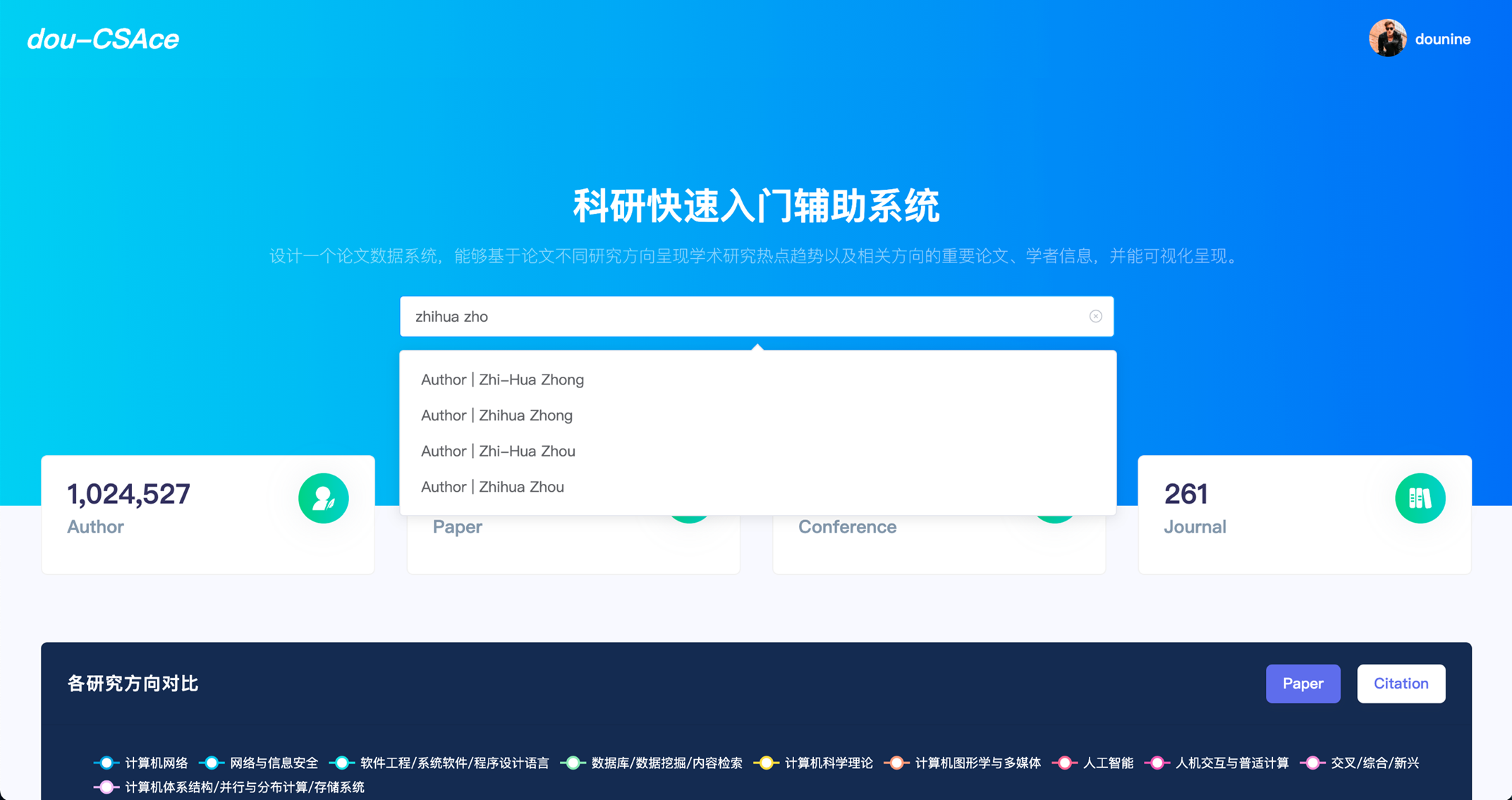This screenshot has height=800, width=1512.
Task: Toggle 计算机网络 legend marker
Action: point(106,763)
